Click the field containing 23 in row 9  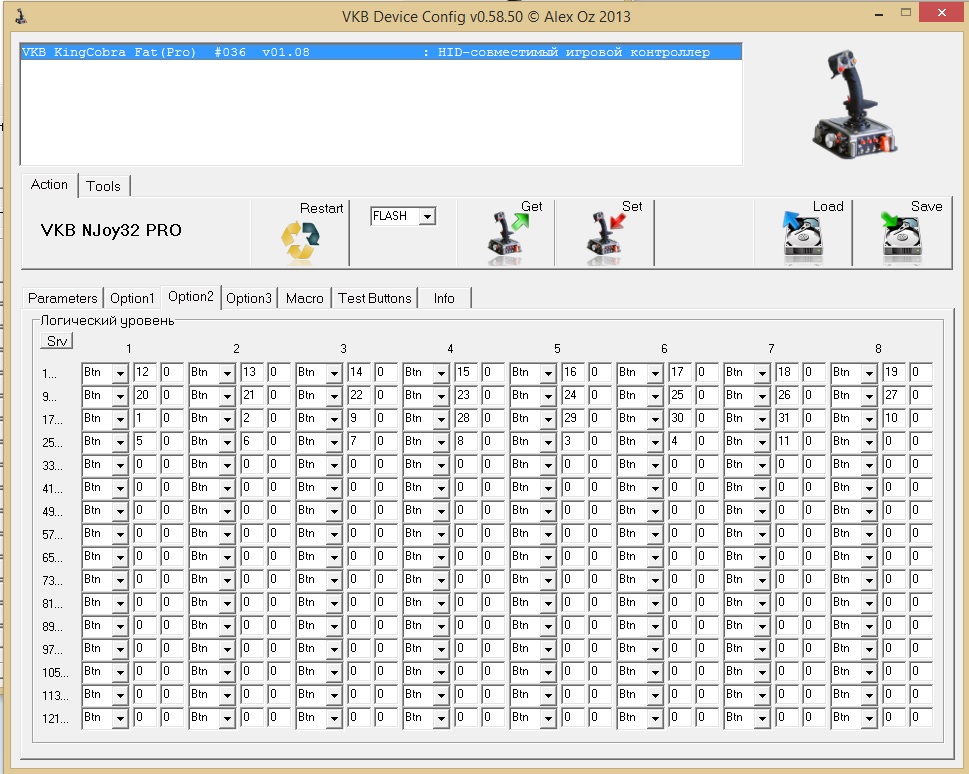click(x=466, y=395)
